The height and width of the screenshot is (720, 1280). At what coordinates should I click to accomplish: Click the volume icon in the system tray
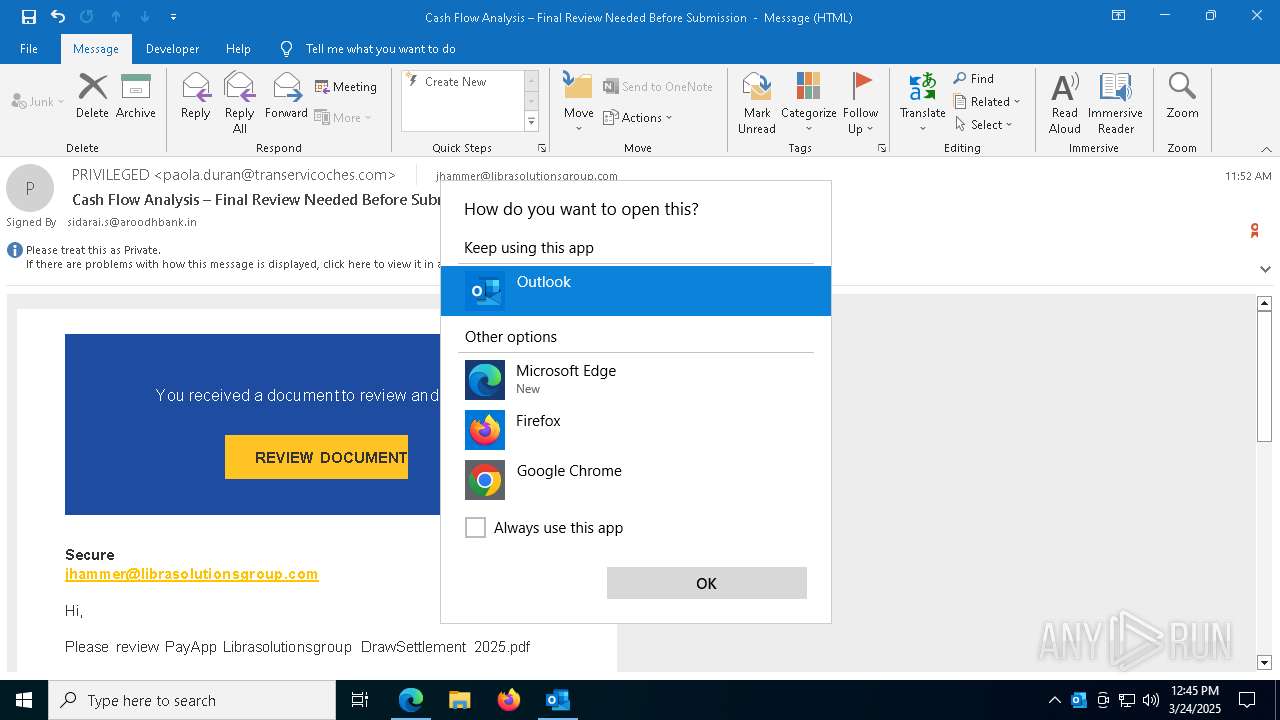coord(1151,700)
